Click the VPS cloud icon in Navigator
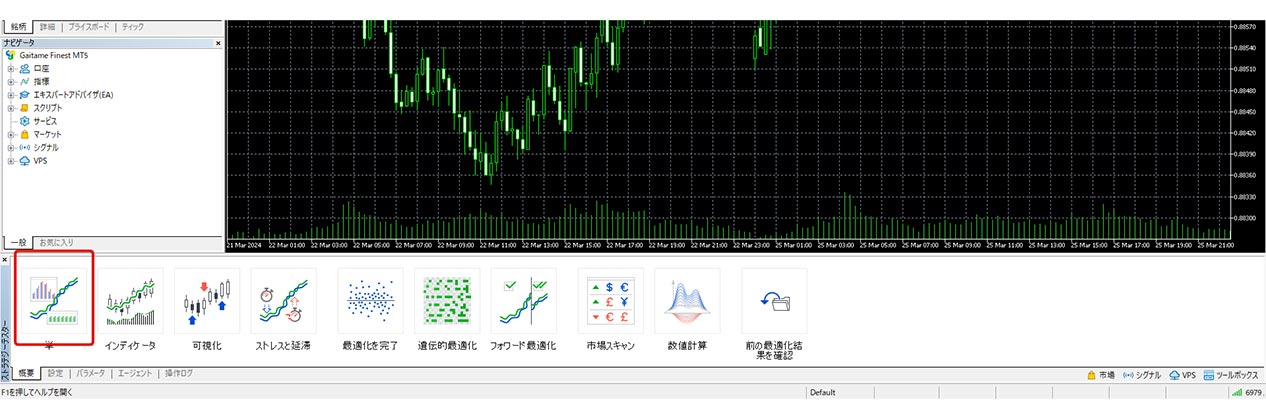This screenshot has width=1266, height=416. pyautogui.click(x=24, y=160)
